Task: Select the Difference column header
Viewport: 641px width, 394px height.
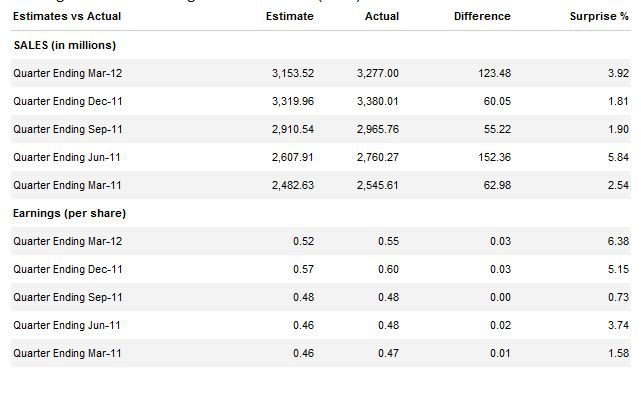Action: tap(482, 16)
